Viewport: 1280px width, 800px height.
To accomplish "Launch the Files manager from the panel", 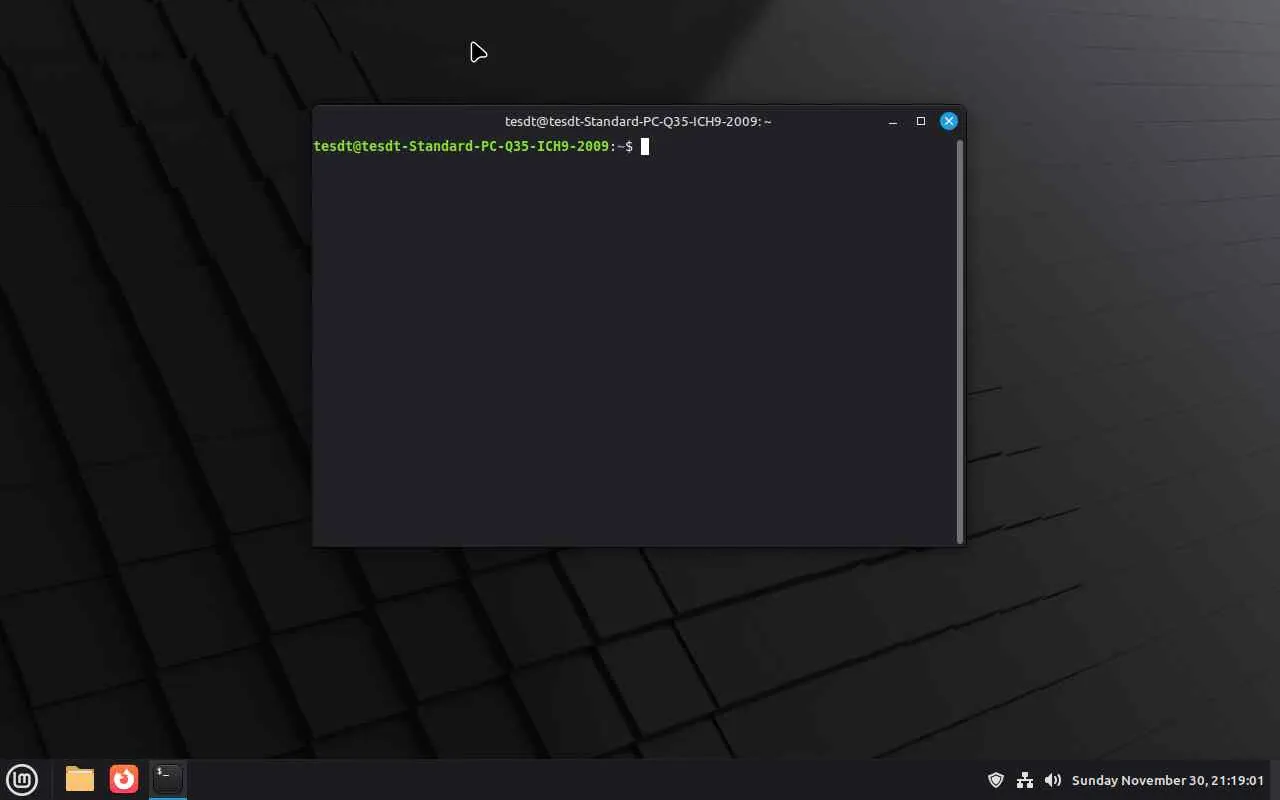I will tap(80, 779).
